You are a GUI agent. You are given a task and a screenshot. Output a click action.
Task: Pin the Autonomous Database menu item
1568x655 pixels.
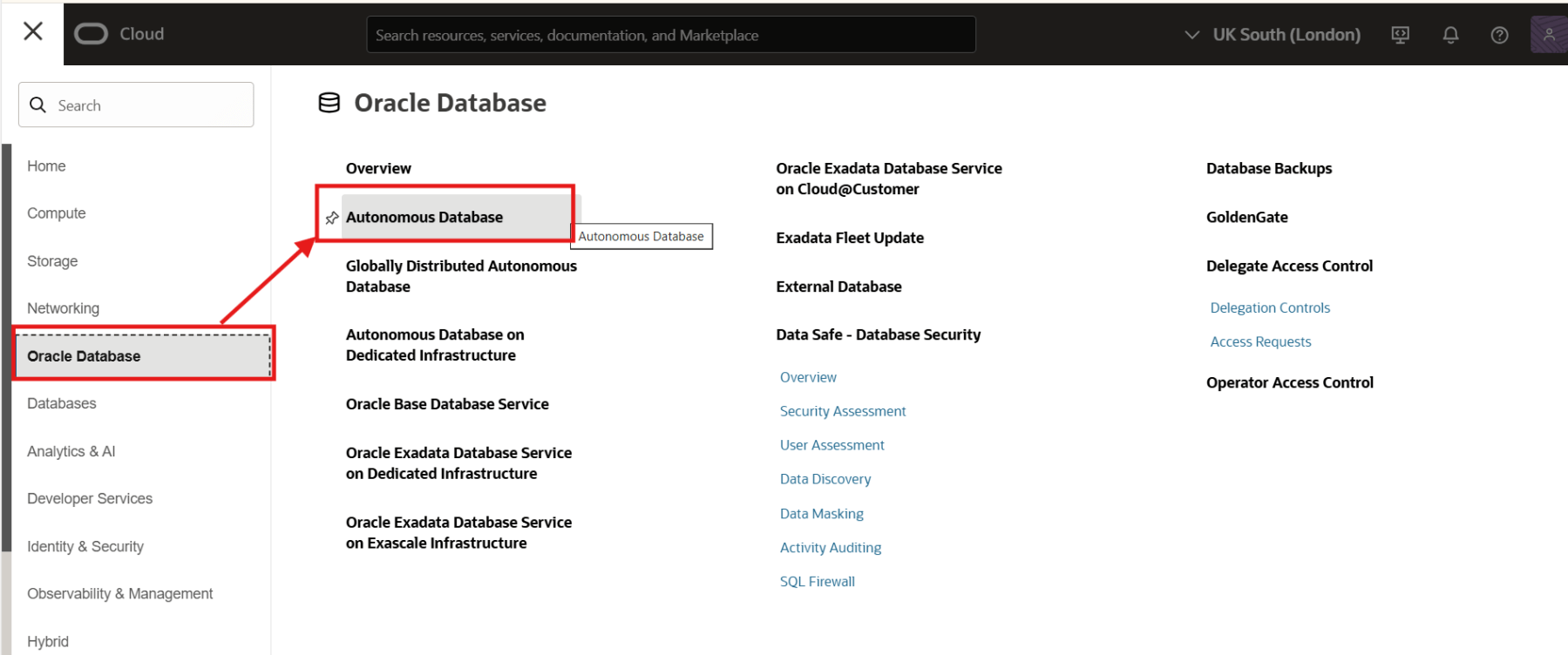pyautogui.click(x=332, y=218)
